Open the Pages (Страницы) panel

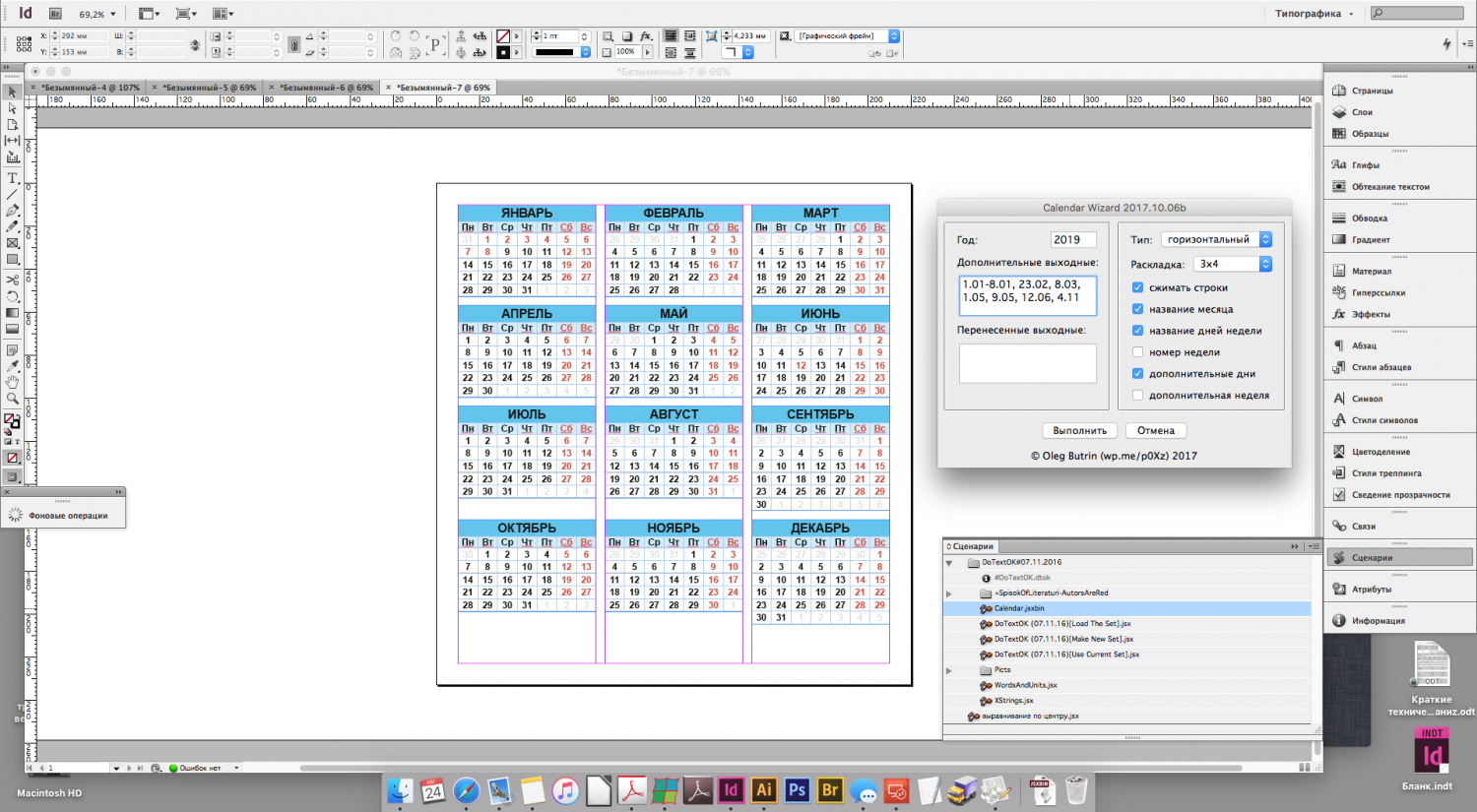click(1372, 91)
